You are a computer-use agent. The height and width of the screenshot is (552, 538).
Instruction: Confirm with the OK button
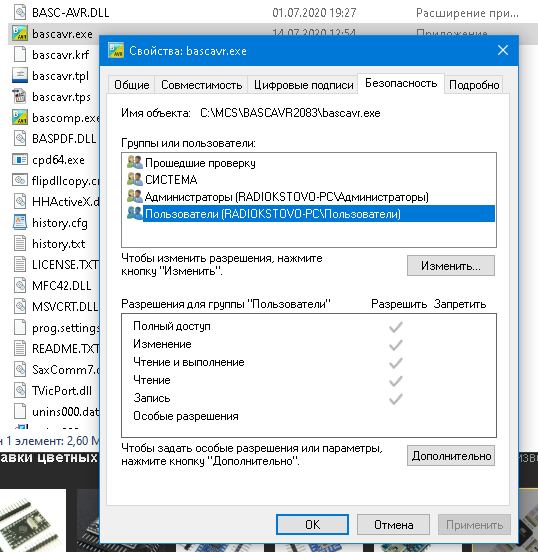[x=312, y=524]
